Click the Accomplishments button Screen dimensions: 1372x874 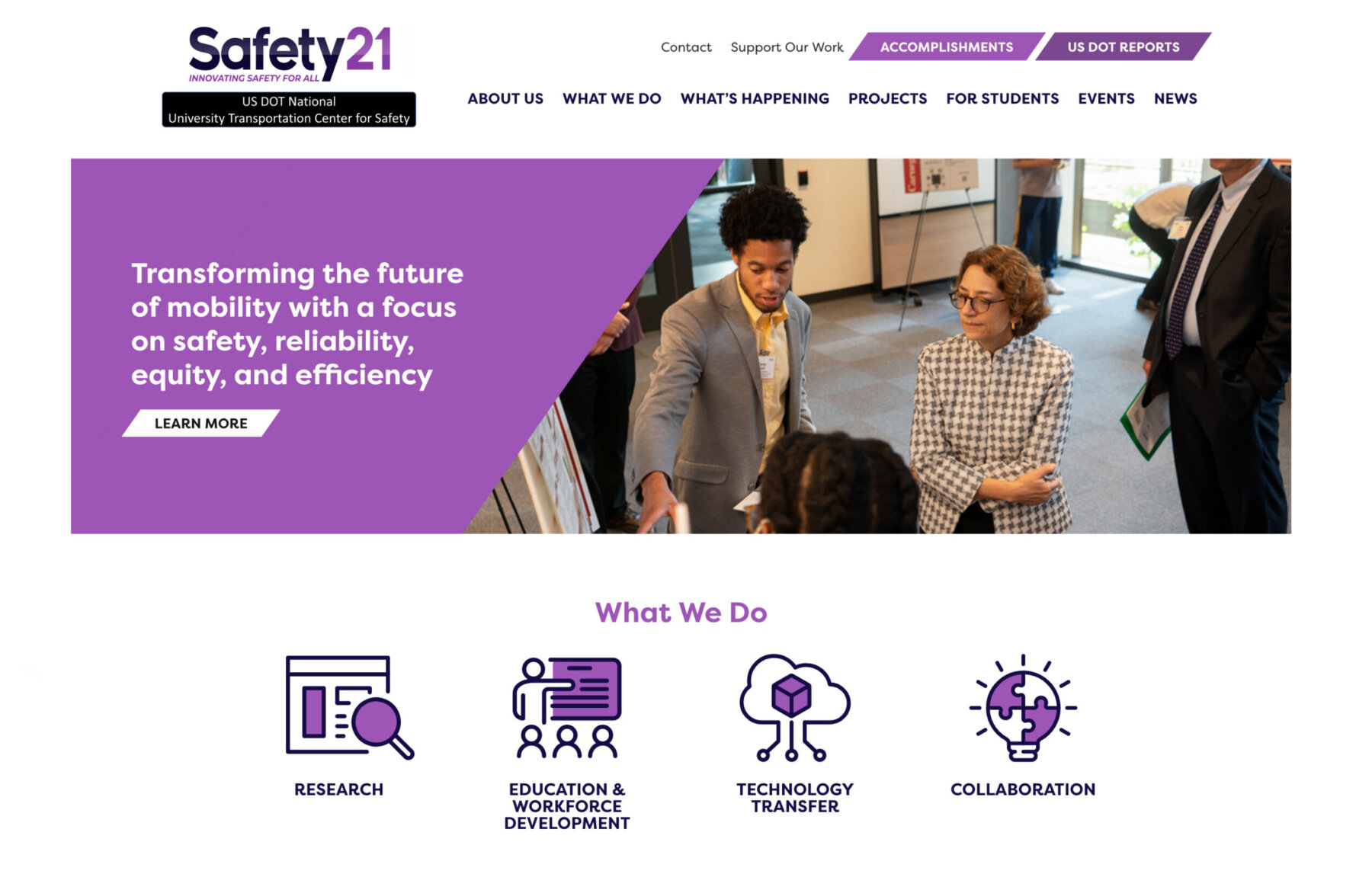[947, 46]
